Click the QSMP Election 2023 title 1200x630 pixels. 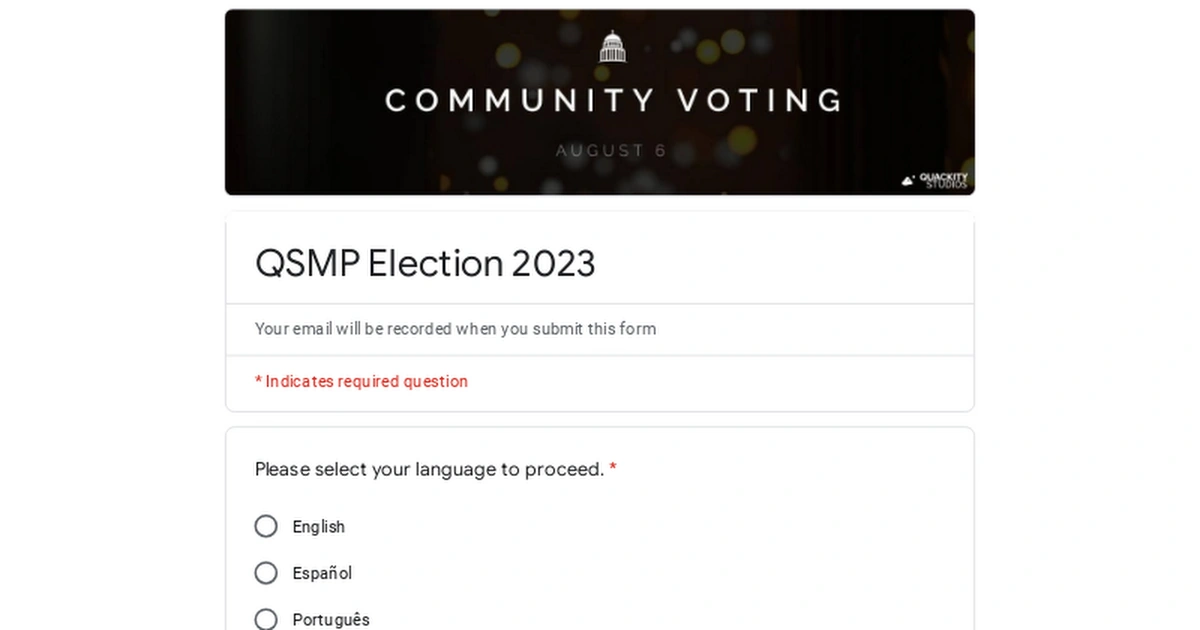(x=425, y=263)
